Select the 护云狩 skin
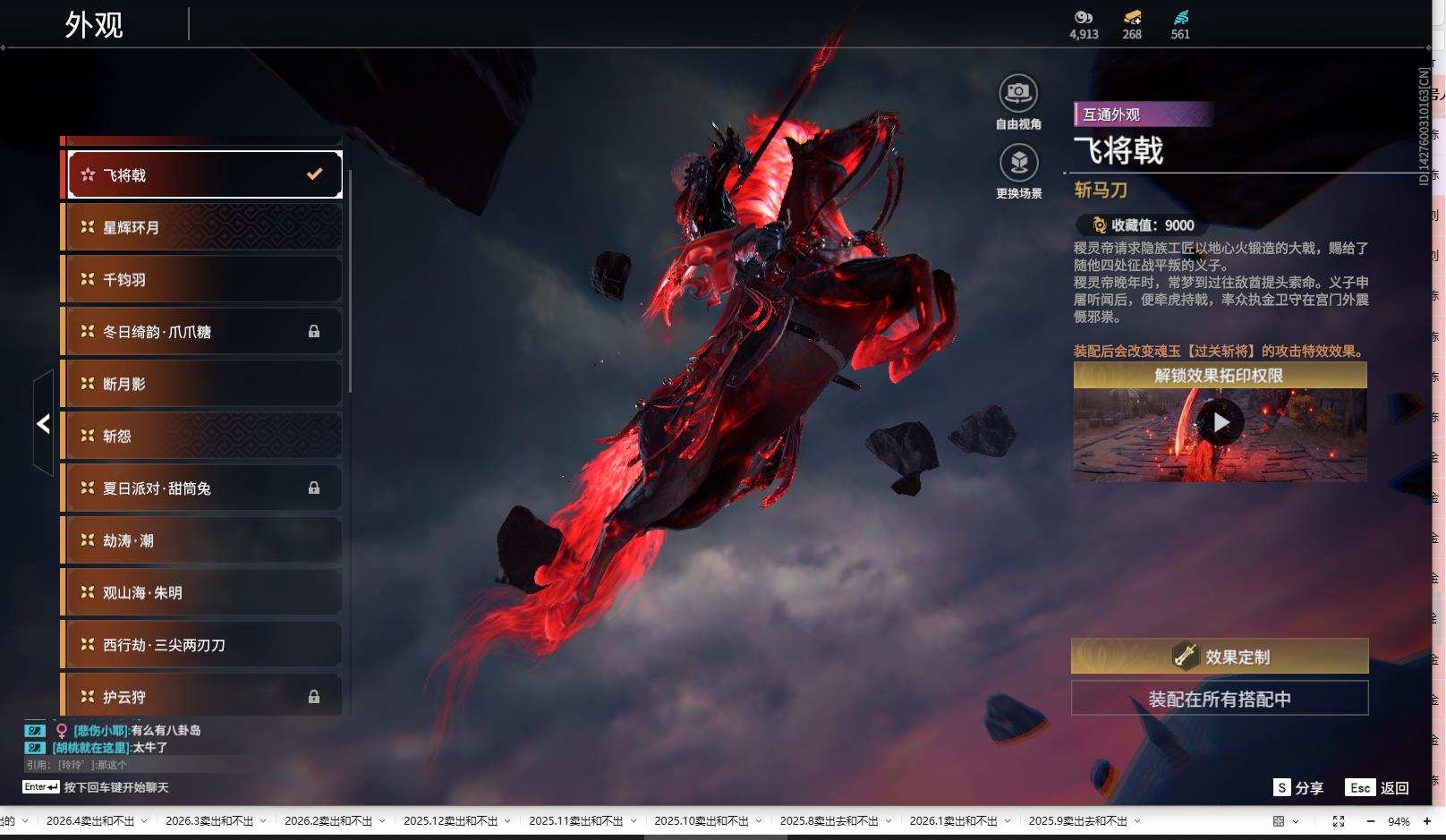Viewport: 1446px width, 840px height. pyautogui.click(x=202, y=695)
